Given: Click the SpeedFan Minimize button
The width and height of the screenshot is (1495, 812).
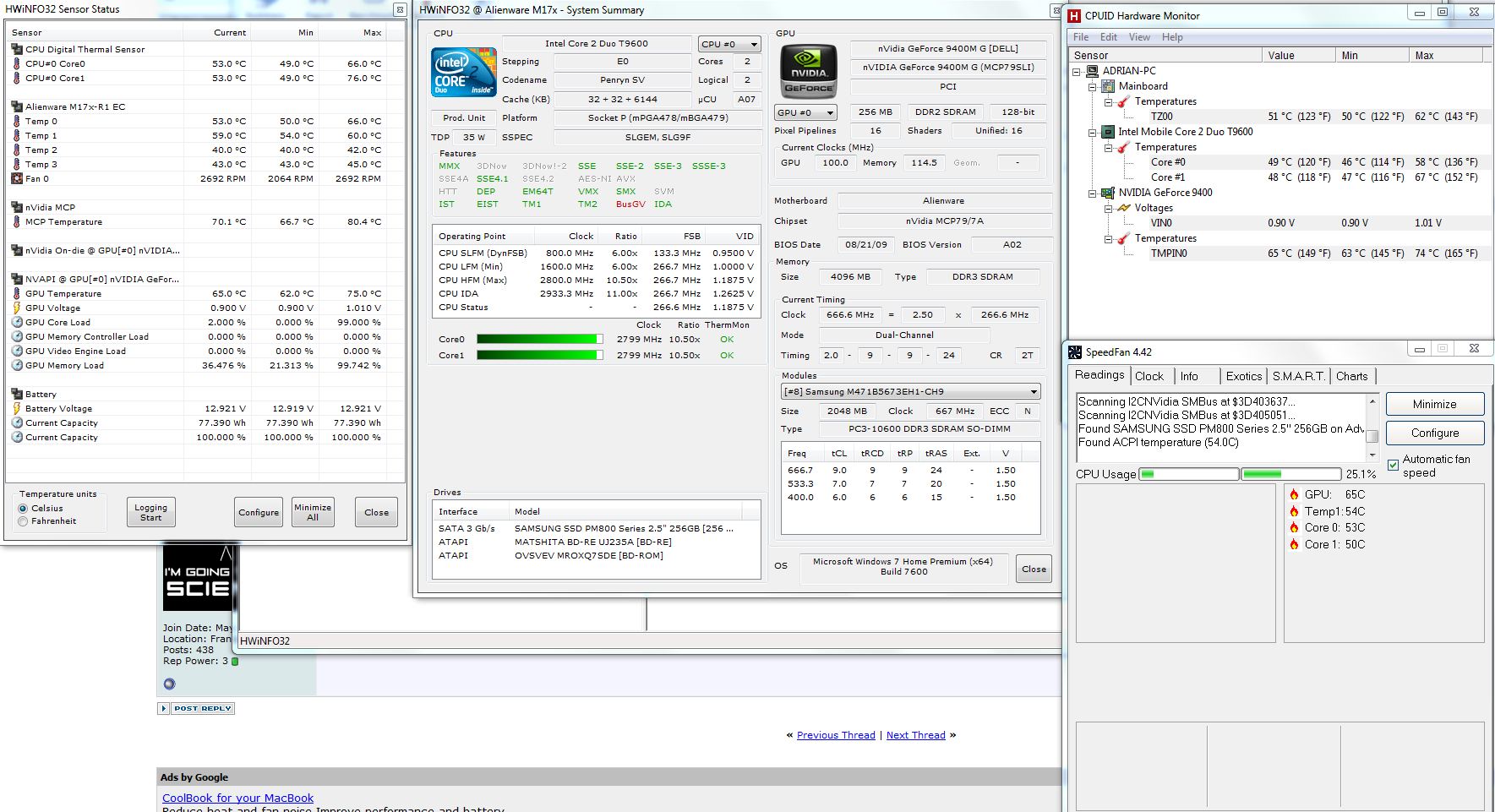Looking at the screenshot, I should 1435,404.
